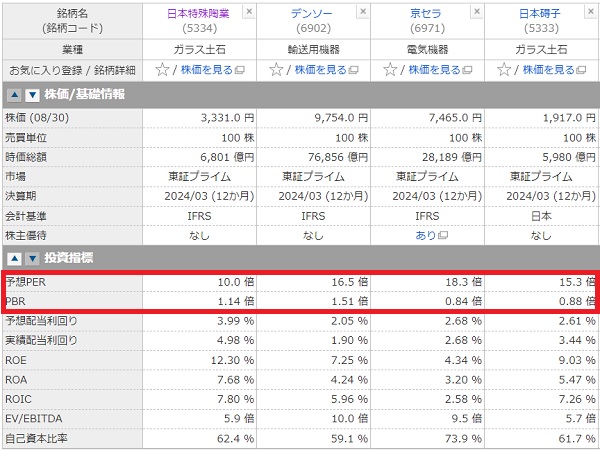Image resolution: width=600 pixels, height=450 pixels.
Task: Remove 日本特殊陶業 column with its X button
Action: click(x=249, y=12)
